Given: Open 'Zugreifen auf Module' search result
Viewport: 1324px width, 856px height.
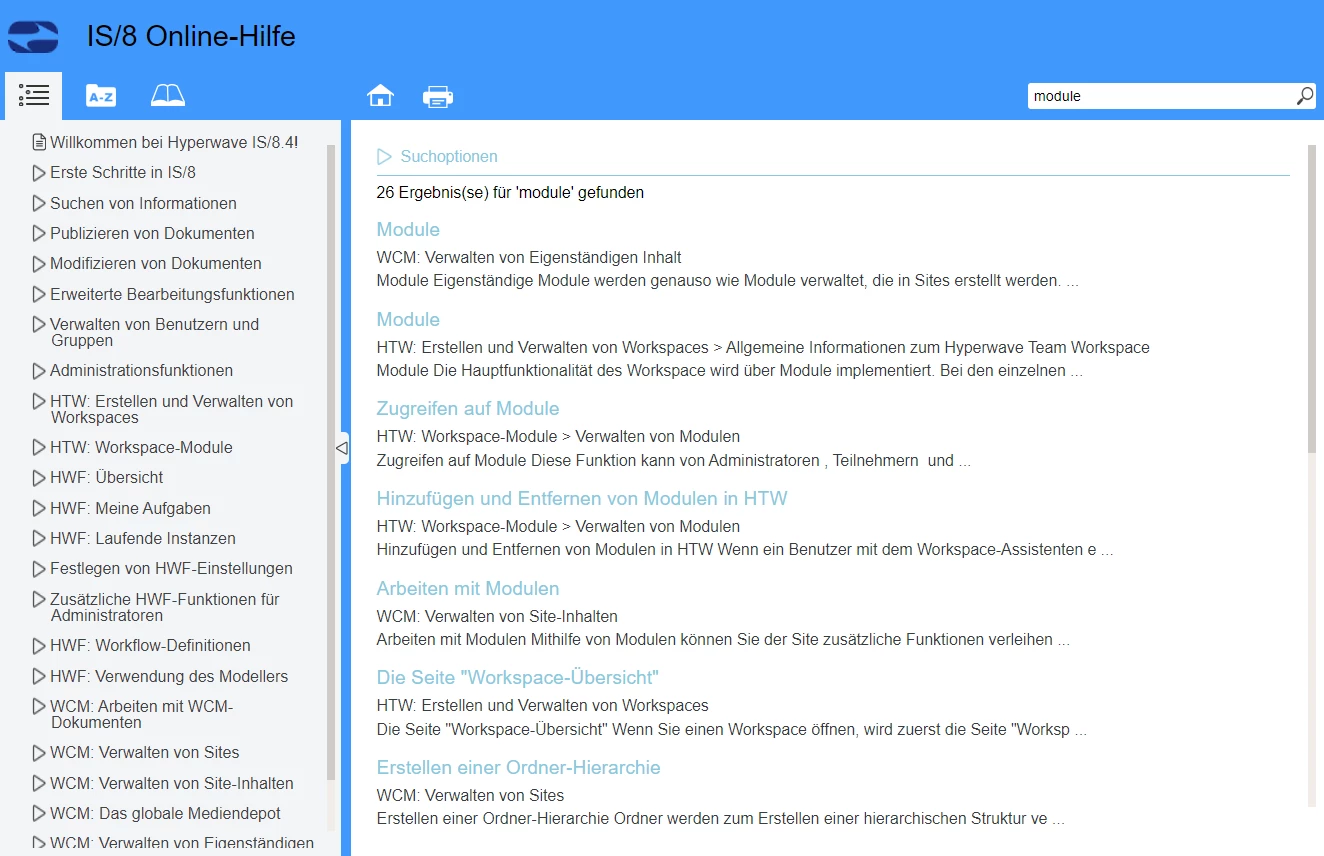Looking at the screenshot, I should tap(468, 408).
